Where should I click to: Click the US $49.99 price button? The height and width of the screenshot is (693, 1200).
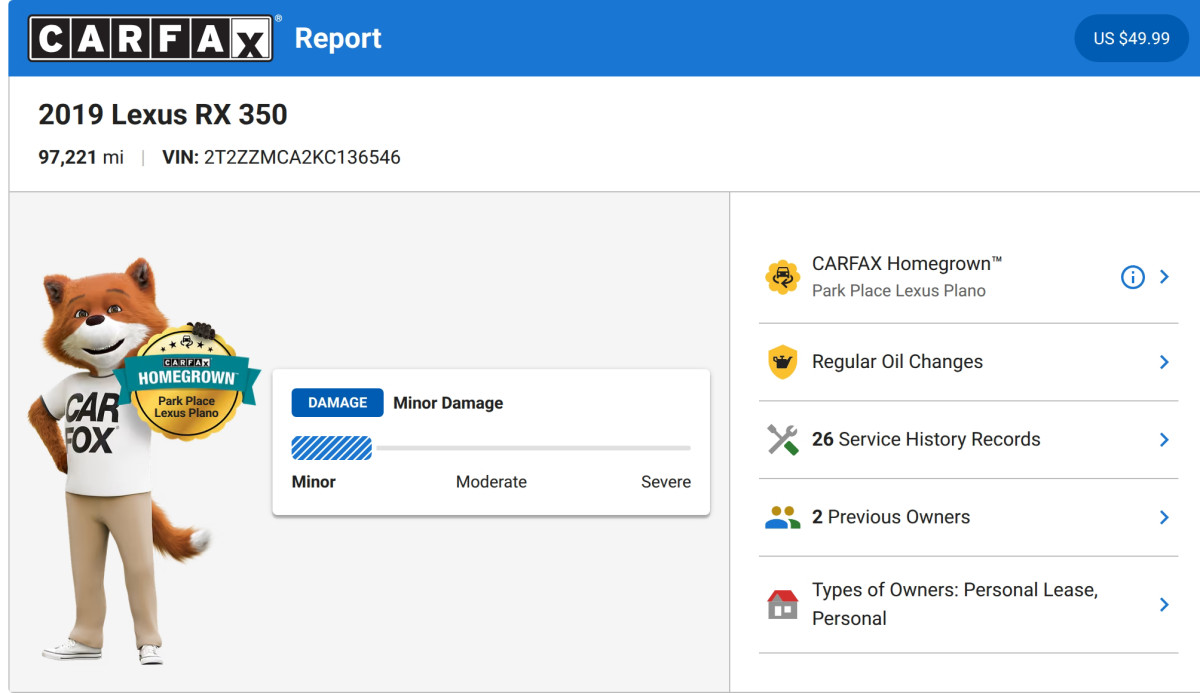[x=1131, y=38]
